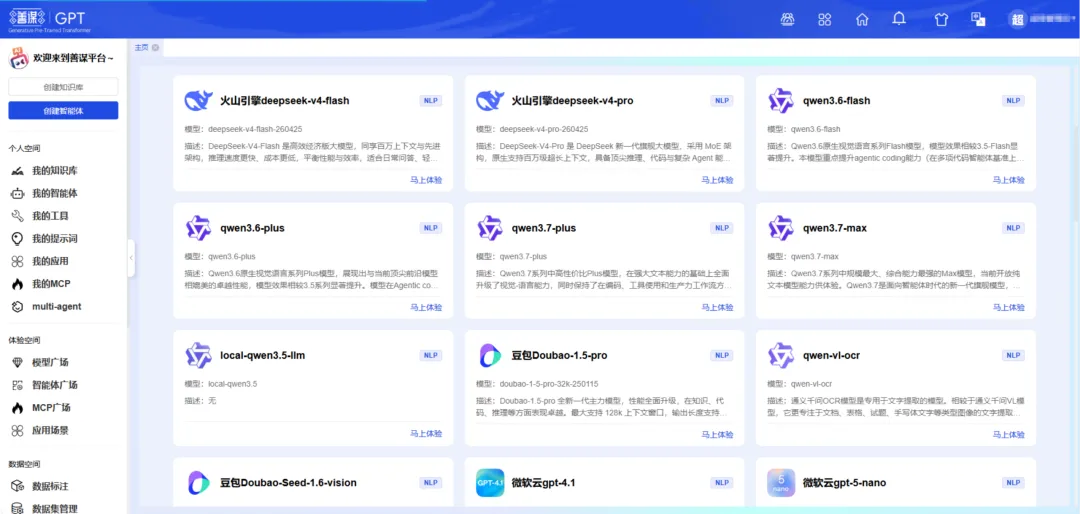This screenshot has height=514, width=1080.
Task: Click 我的提示词 lightbulb icon
Action: click(18, 239)
